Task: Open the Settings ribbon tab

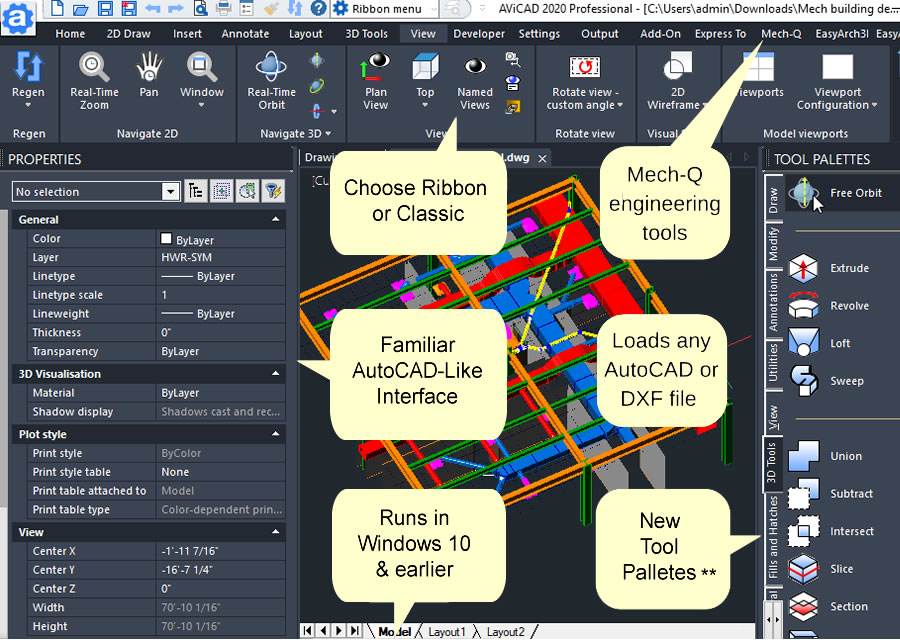Action: point(539,34)
